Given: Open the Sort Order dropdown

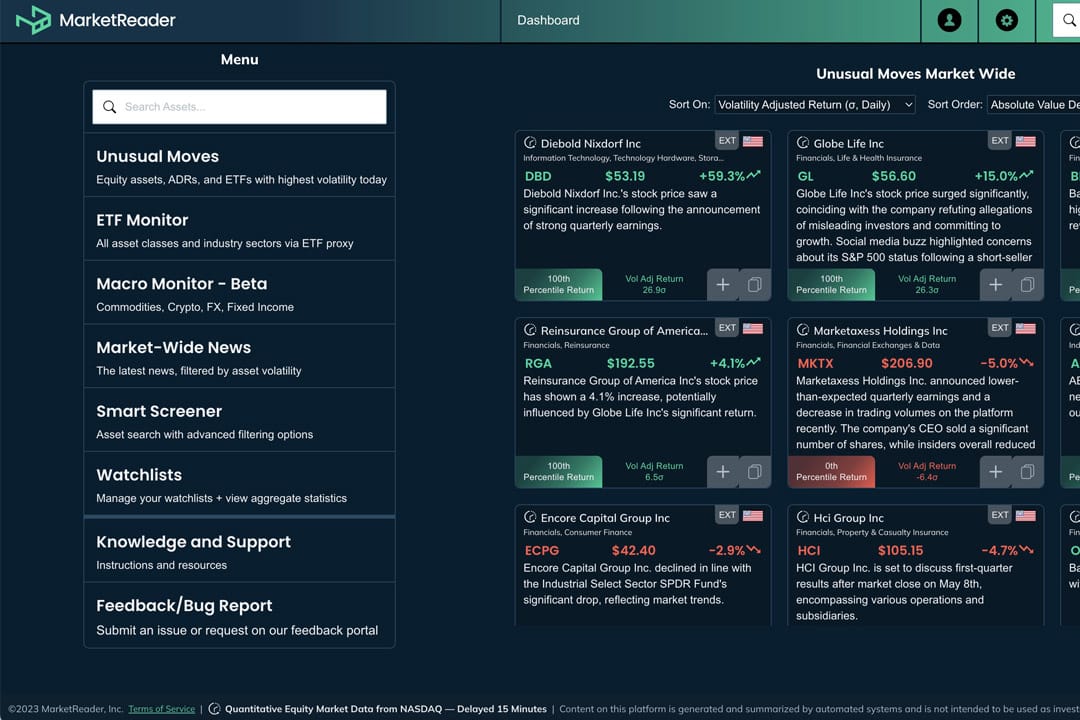Looking at the screenshot, I should pos(1033,105).
